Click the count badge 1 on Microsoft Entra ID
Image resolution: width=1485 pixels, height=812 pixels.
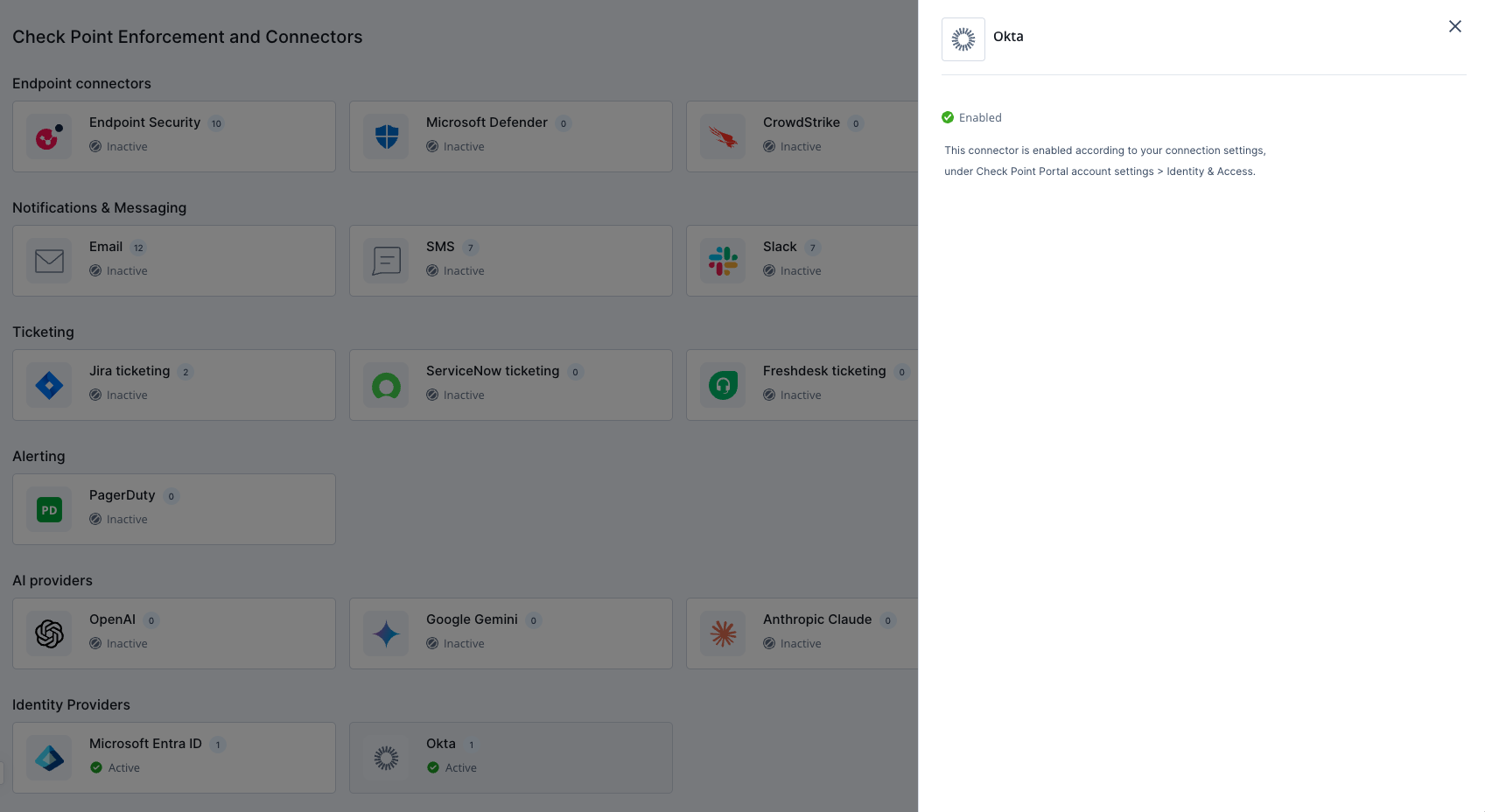click(218, 745)
